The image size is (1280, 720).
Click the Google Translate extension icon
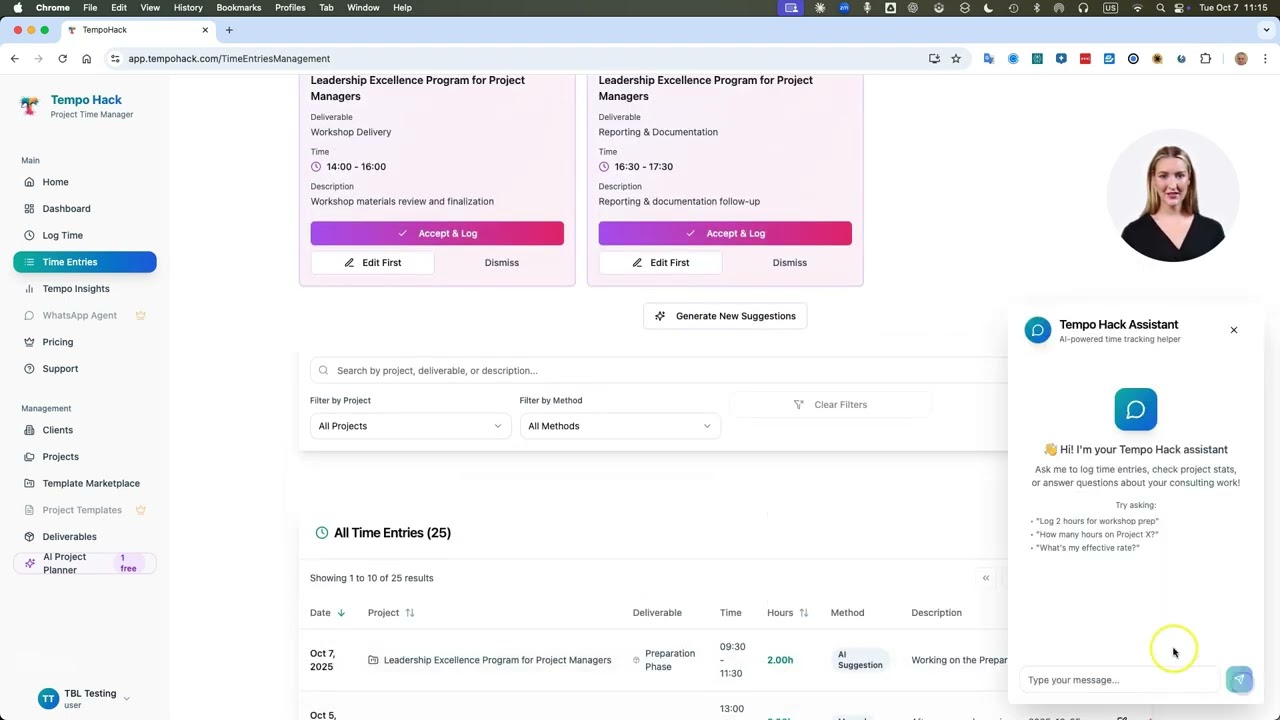click(x=989, y=59)
